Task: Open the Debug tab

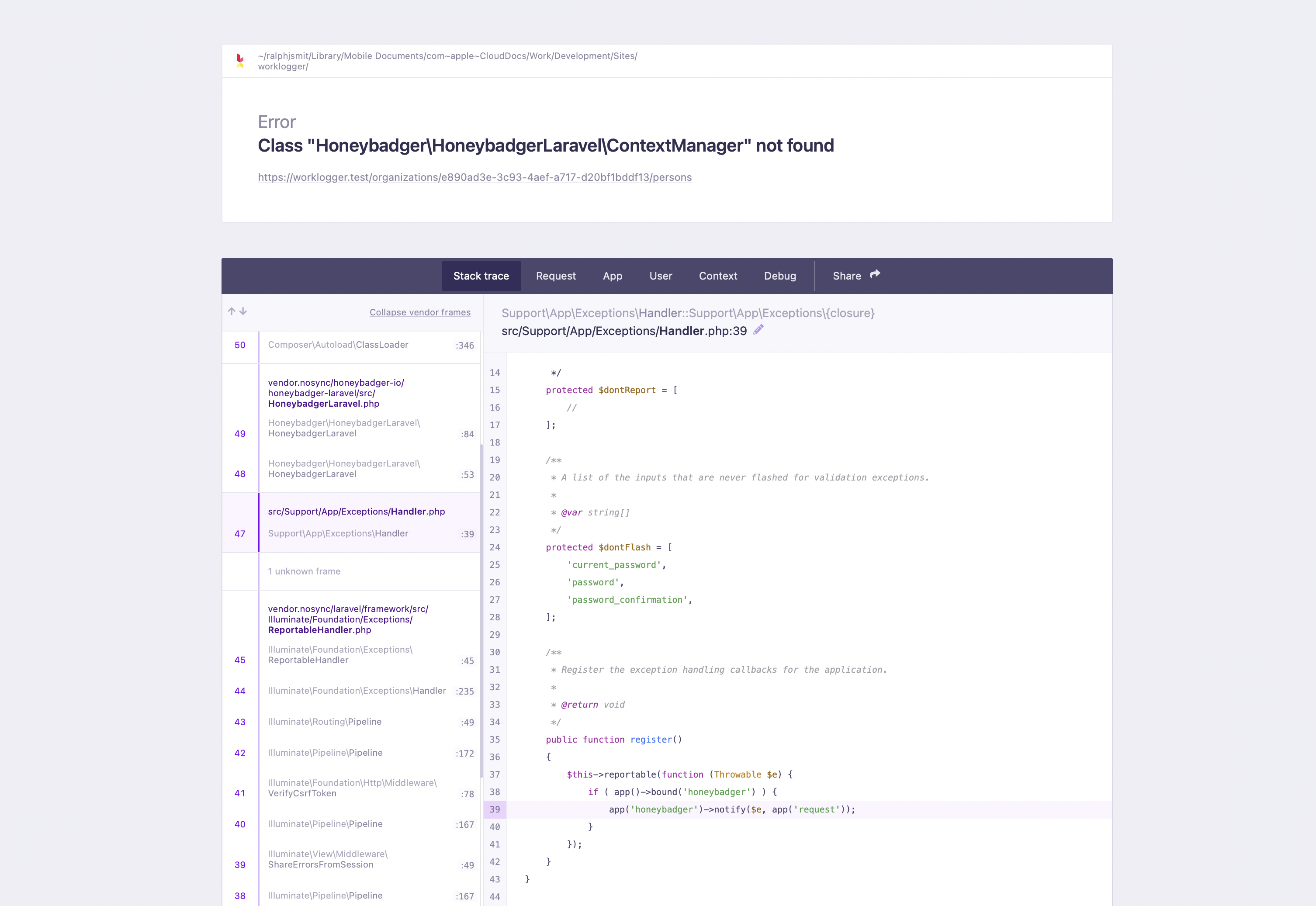Action: pyautogui.click(x=779, y=276)
